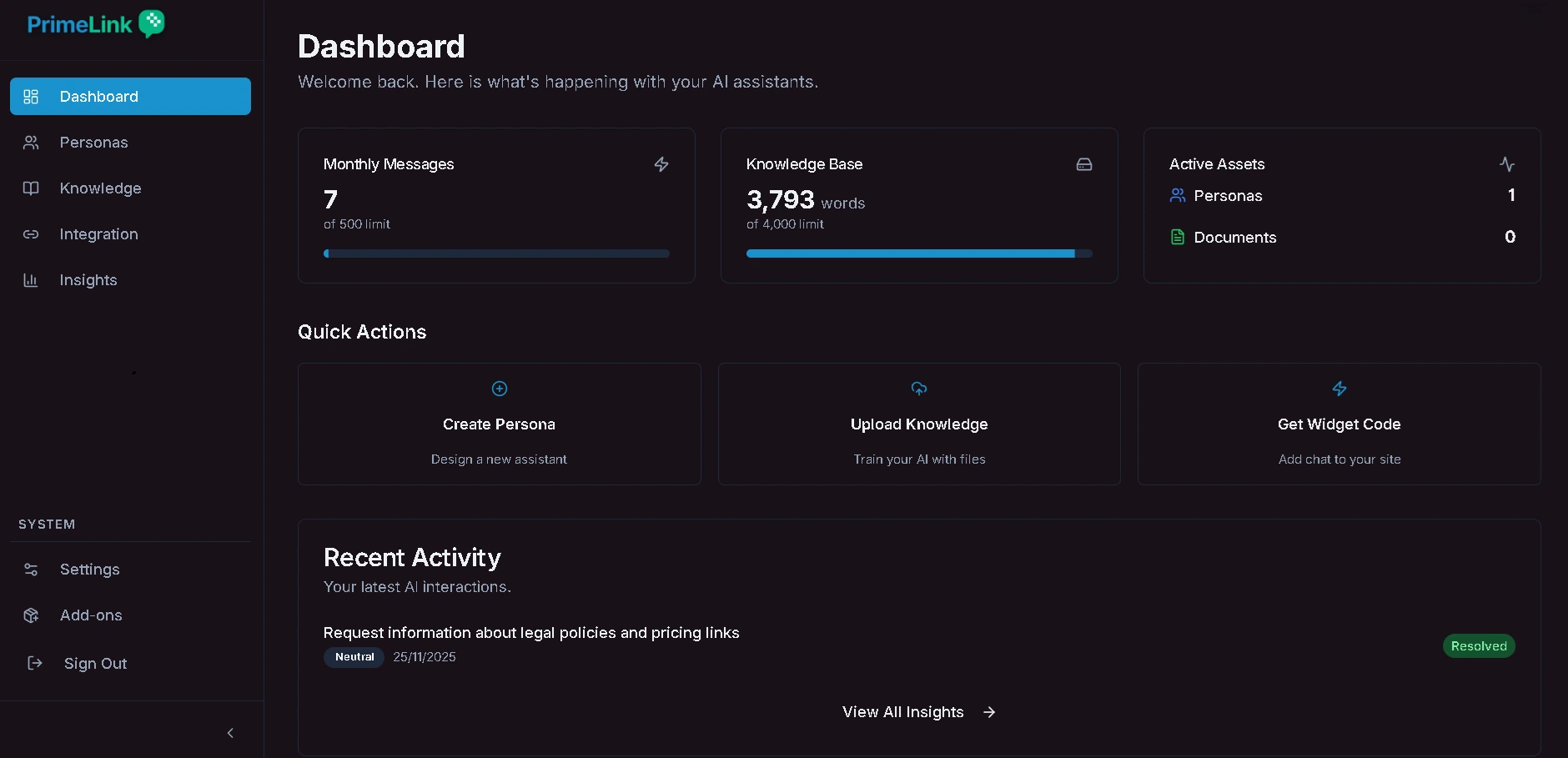1568x758 pixels.
Task: Click the Resolved status badge
Action: point(1478,645)
